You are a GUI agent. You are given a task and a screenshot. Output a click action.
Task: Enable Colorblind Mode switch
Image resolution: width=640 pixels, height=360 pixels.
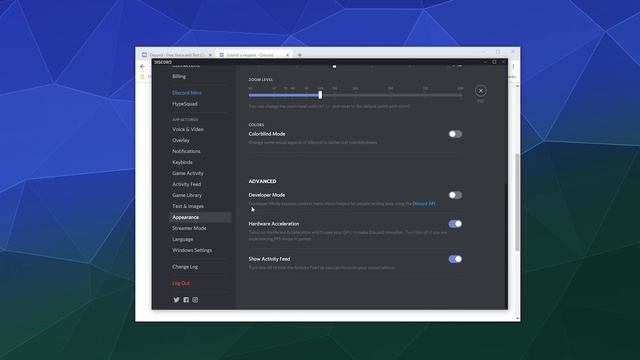pos(455,134)
